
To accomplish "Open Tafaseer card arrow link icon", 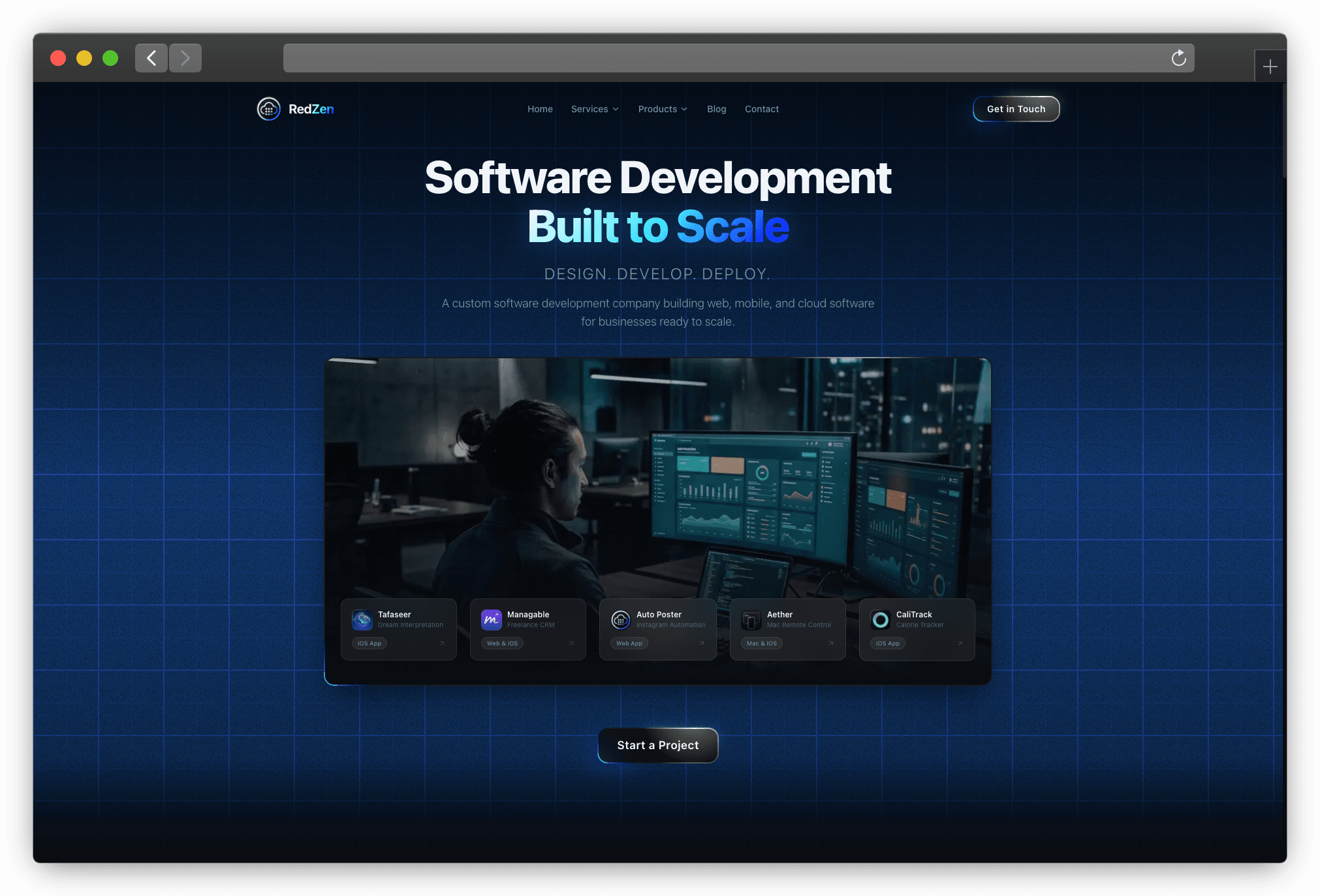I will click(x=442, y=643).
